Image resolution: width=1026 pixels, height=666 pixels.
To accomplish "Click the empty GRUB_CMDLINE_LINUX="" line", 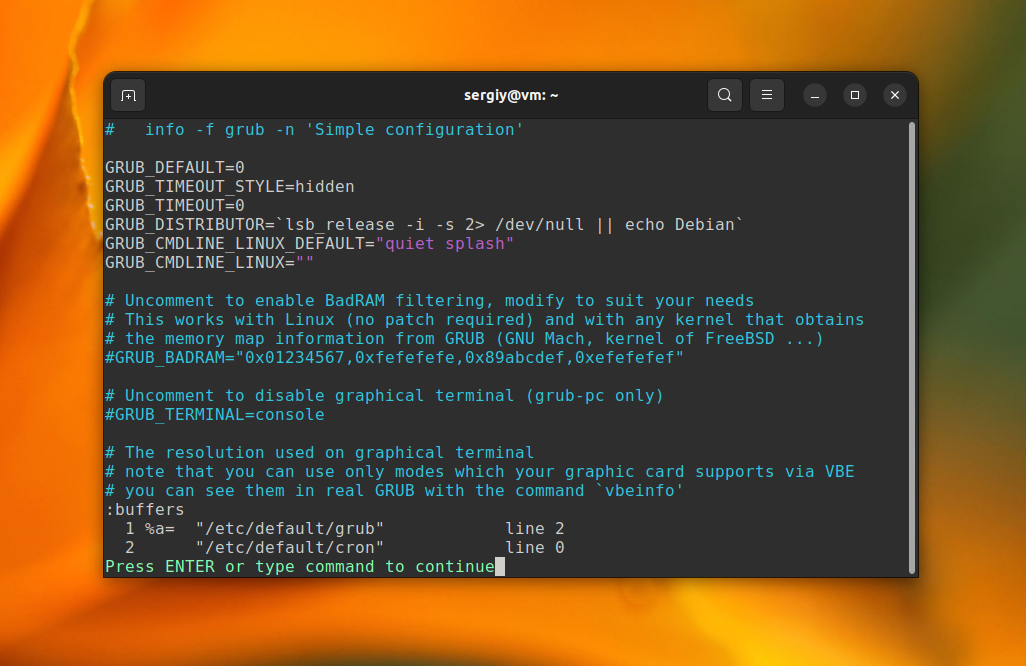I will 210,262.
